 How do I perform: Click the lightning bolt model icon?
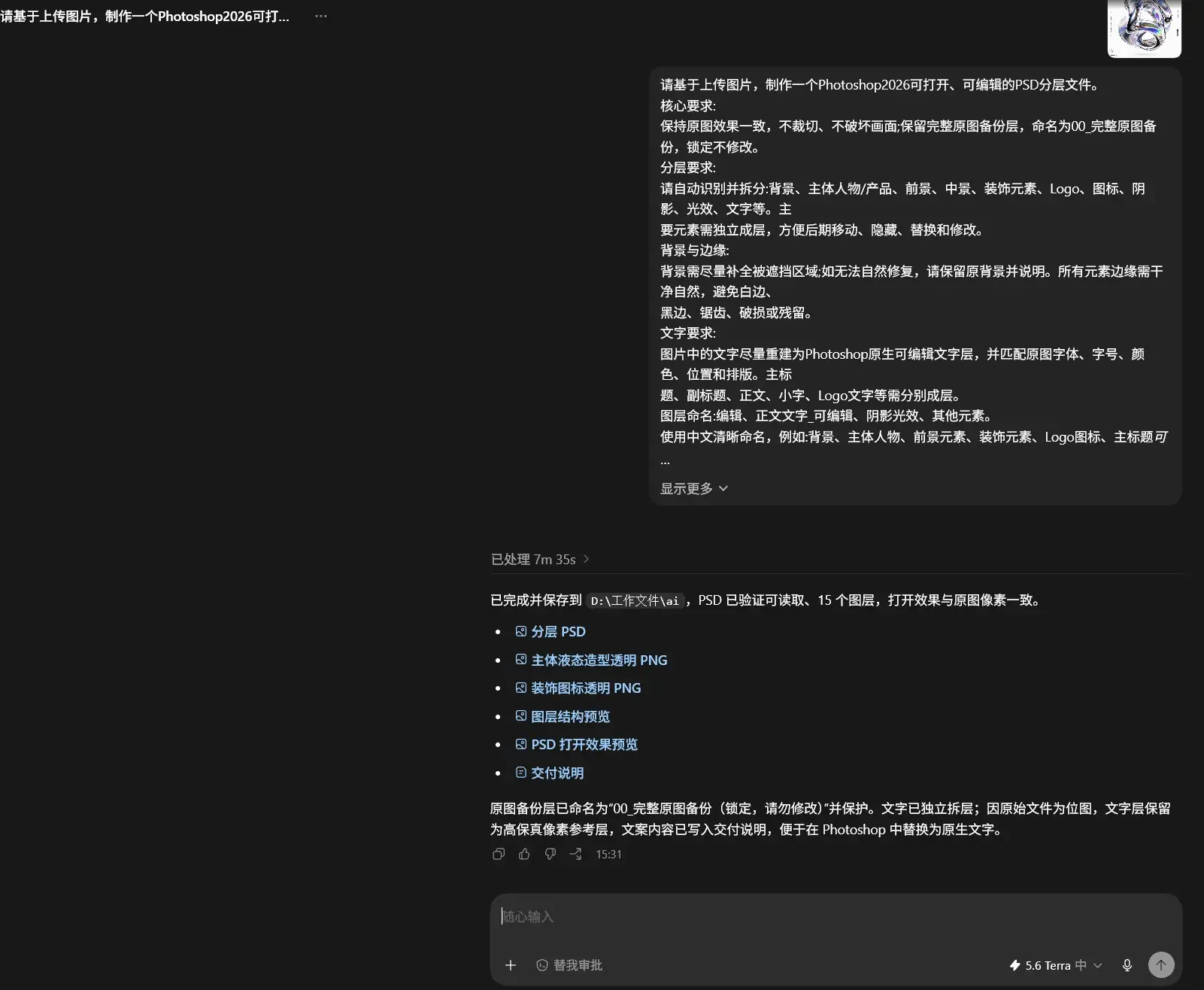1014,965
